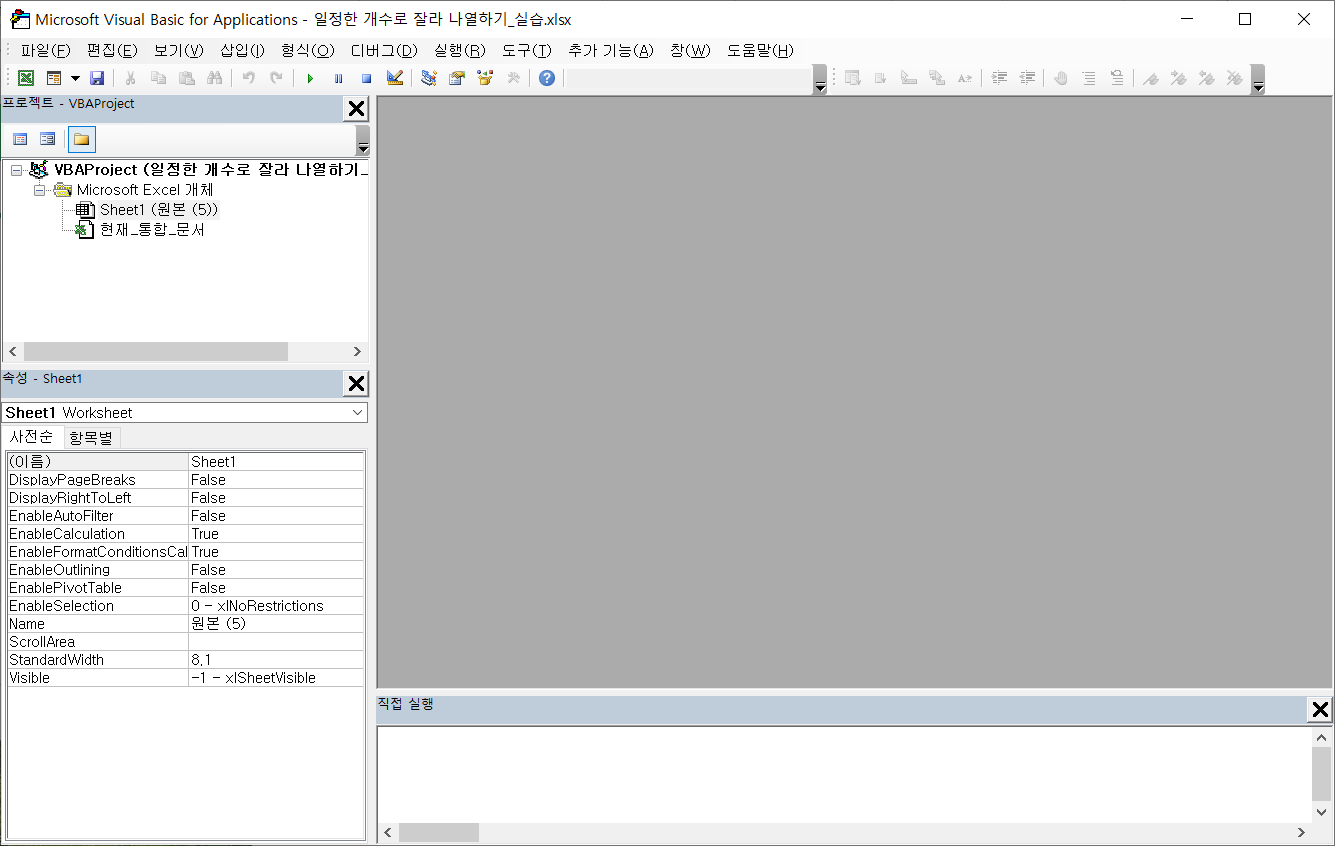Open the 도움말(H) menu

pyautogui.click(x=760, y=50)
